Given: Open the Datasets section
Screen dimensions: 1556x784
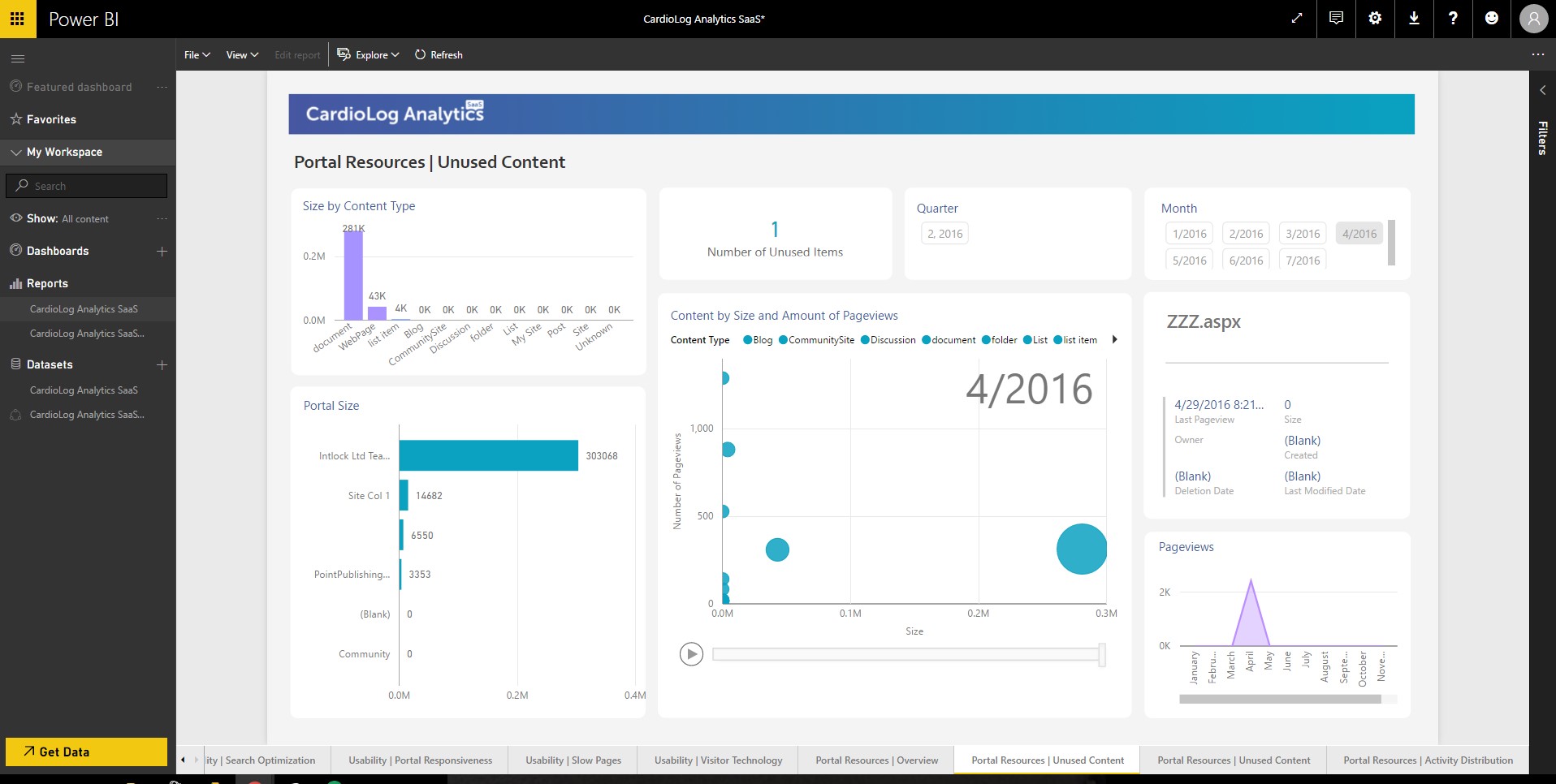Looking at the screenshot, I should click(50, 364).
